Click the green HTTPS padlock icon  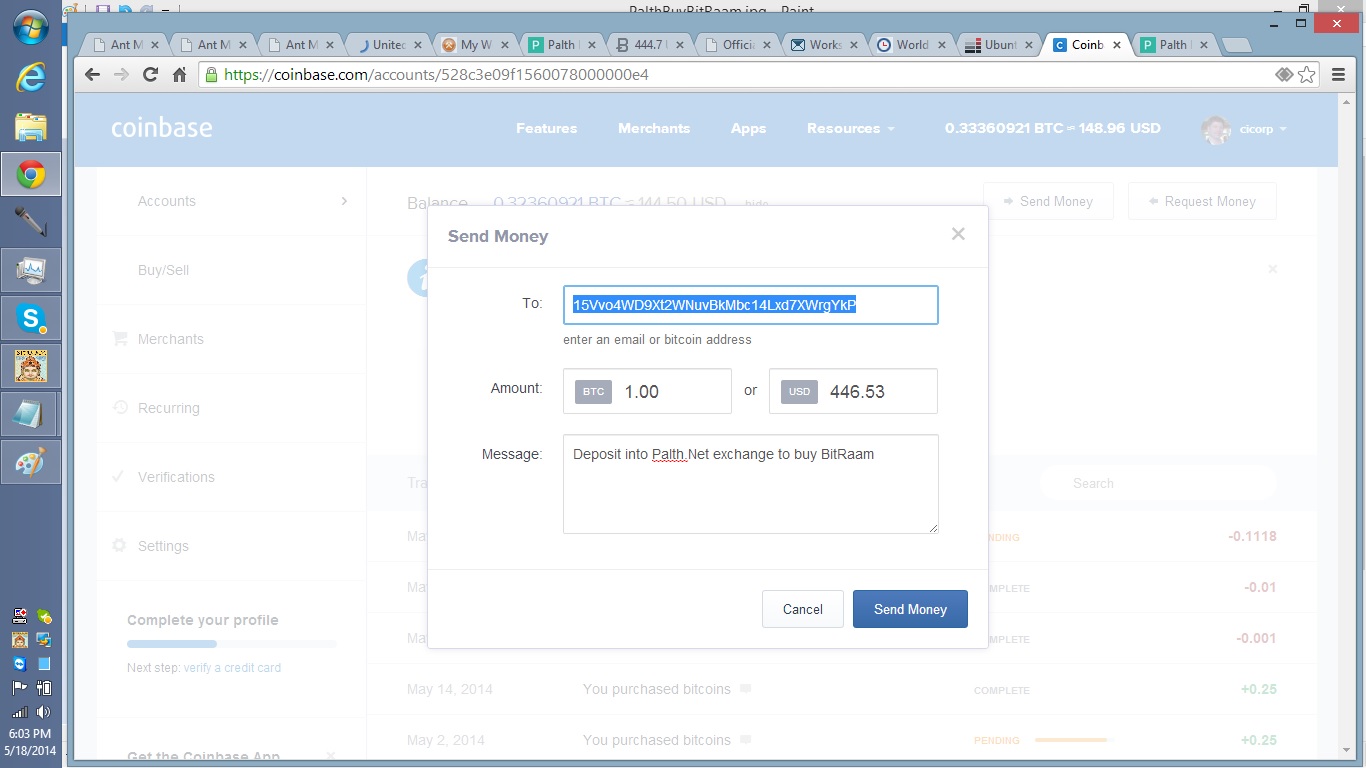211,74
